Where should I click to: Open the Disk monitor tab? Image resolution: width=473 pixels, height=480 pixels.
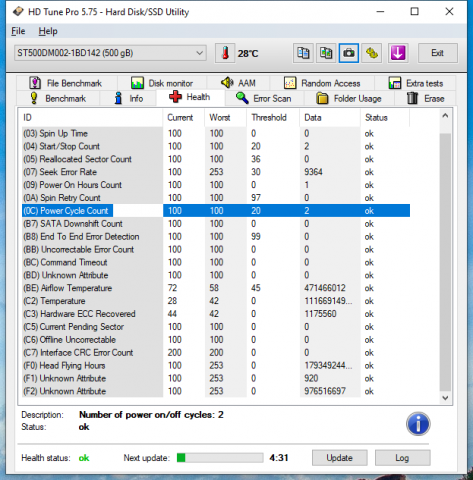point(162,83)
